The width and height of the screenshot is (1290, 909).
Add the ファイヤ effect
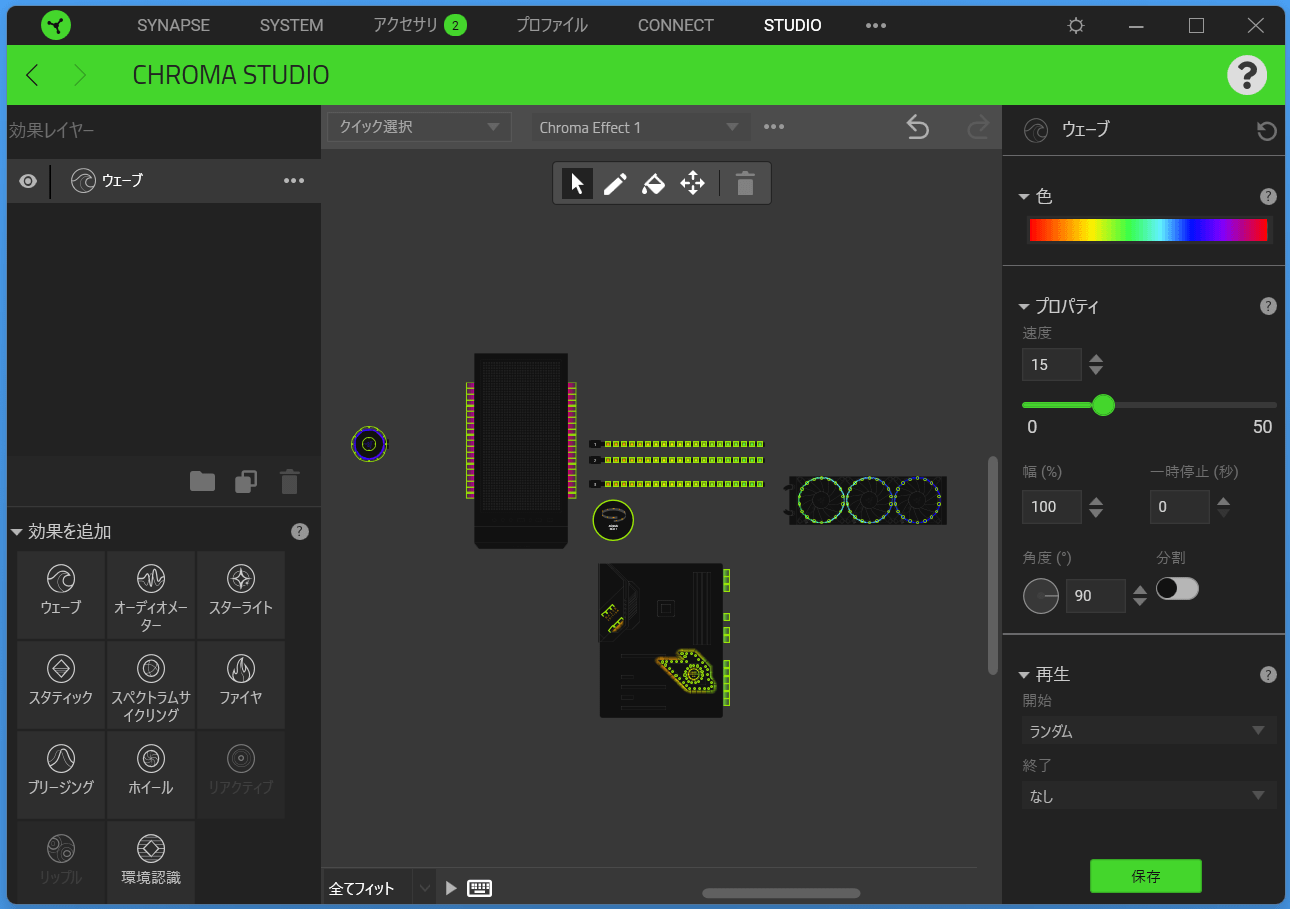point(241,684)
